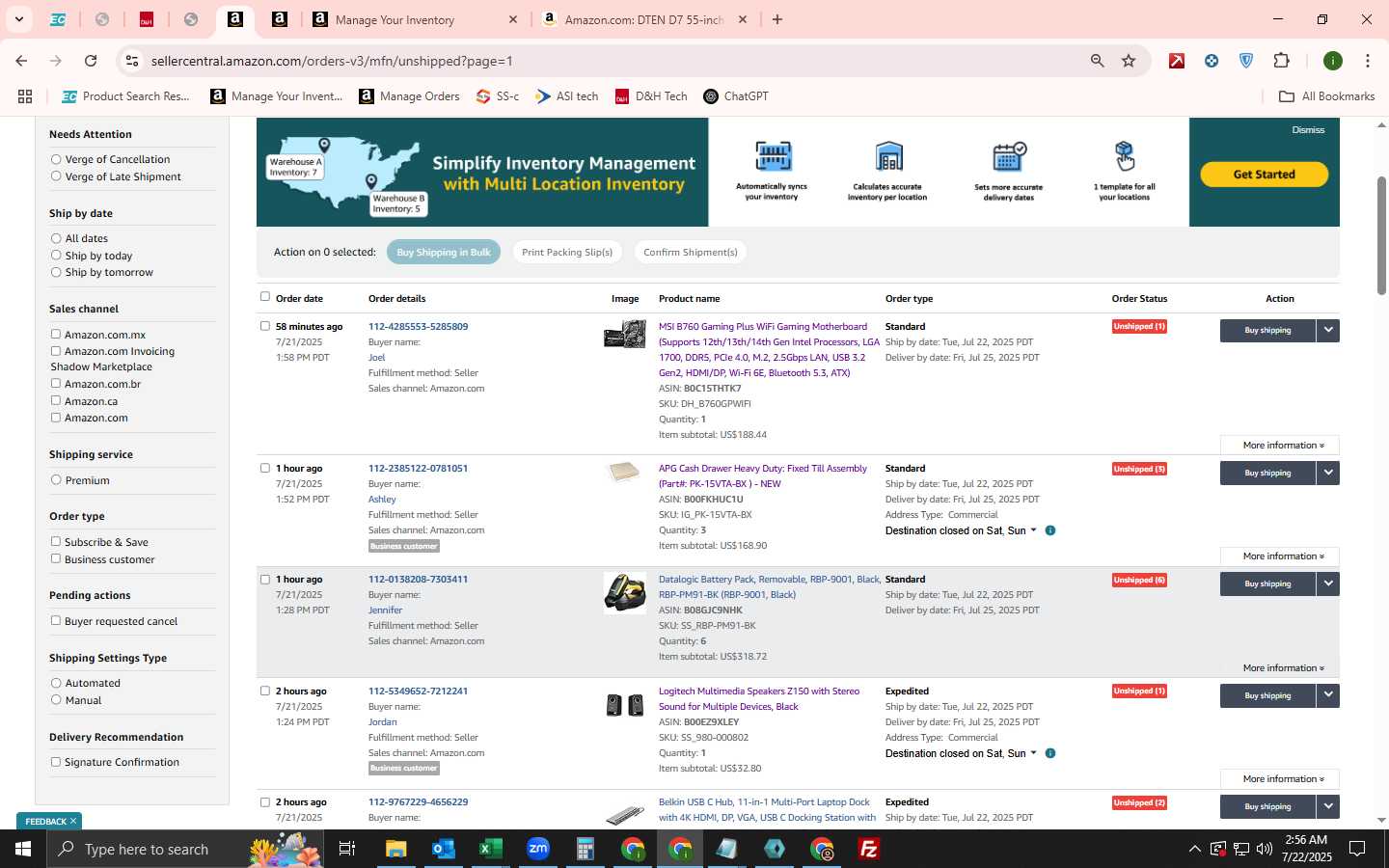
Task: Click the Get Started banner button
Action: click(x=1264, y=175)
